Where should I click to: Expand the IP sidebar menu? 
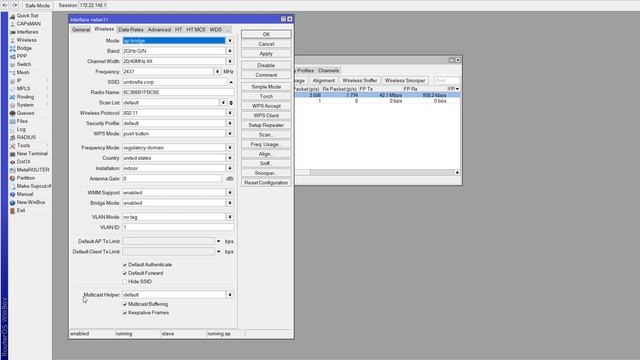click(19, 80)
